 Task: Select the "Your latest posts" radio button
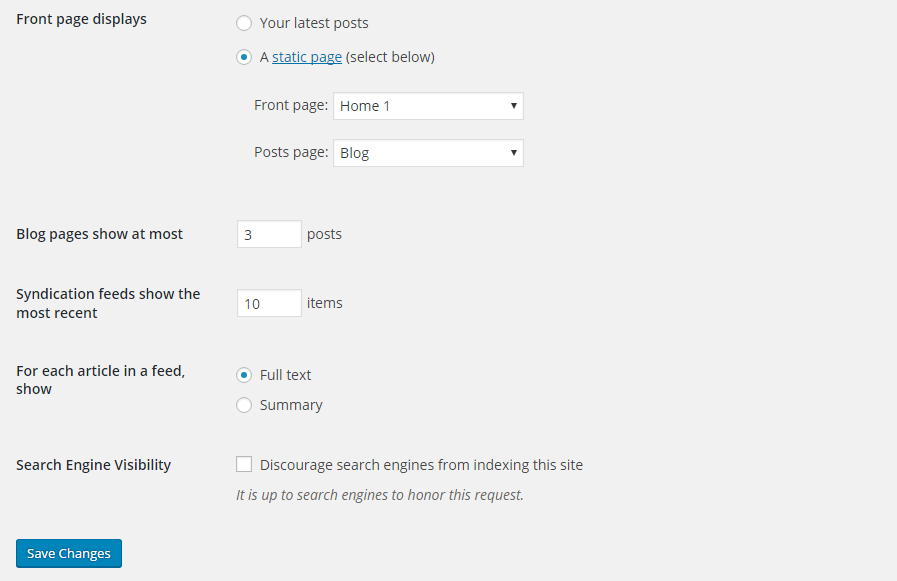(x=244, y=23)
